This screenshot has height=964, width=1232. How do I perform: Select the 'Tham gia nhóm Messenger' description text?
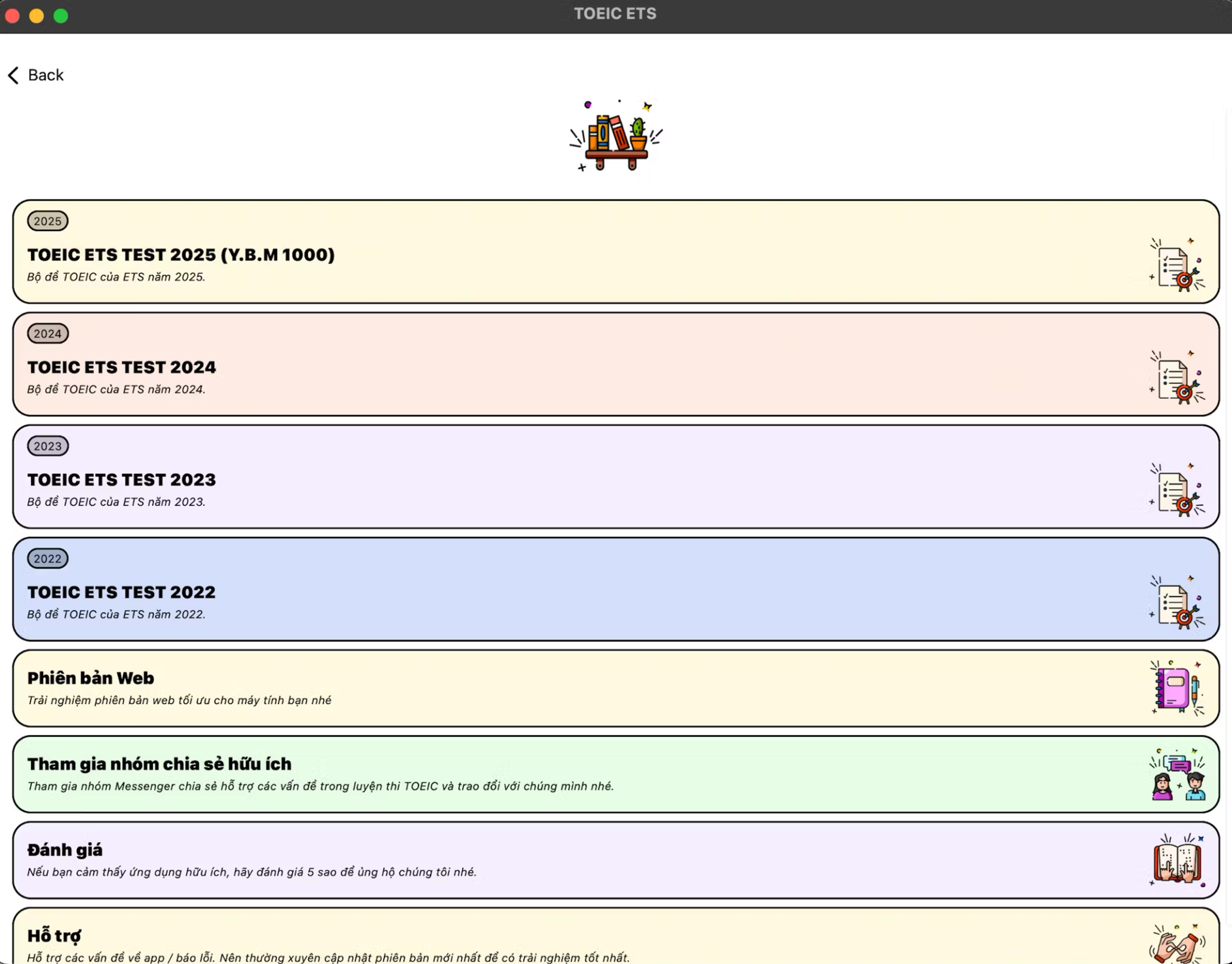[x=321, y=786]
